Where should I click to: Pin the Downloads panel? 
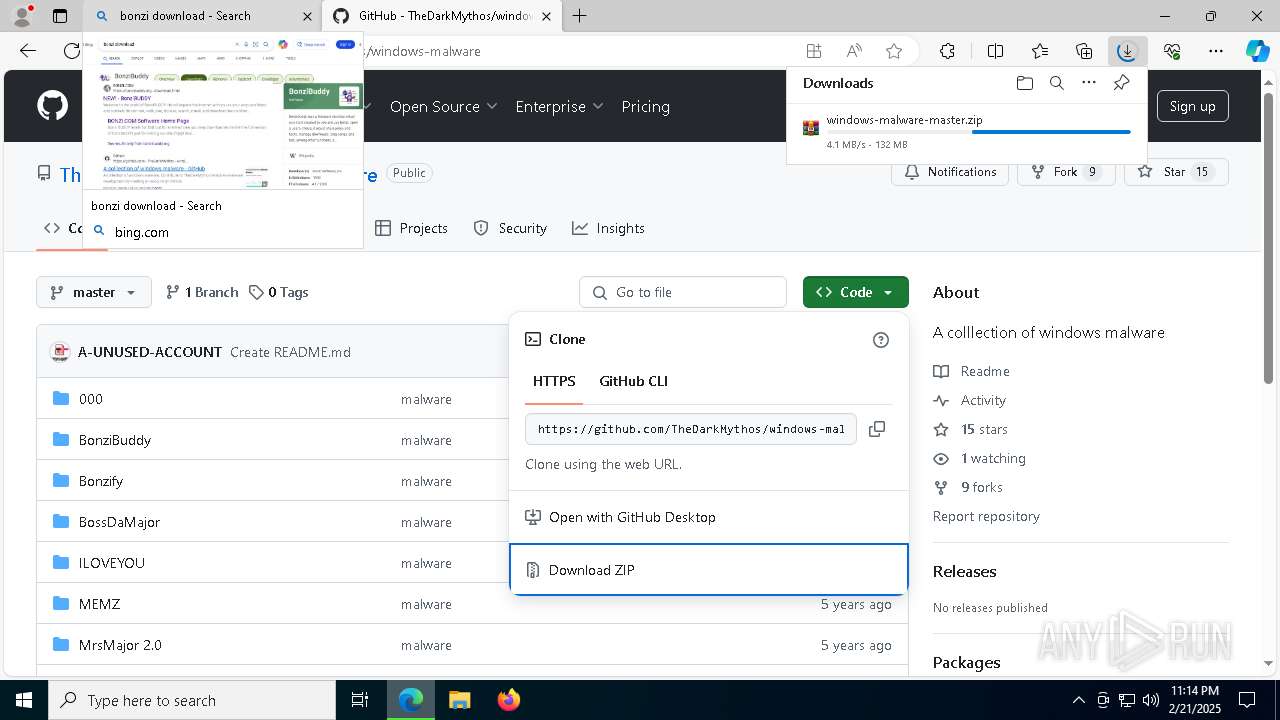click(x=1121, y=83)
